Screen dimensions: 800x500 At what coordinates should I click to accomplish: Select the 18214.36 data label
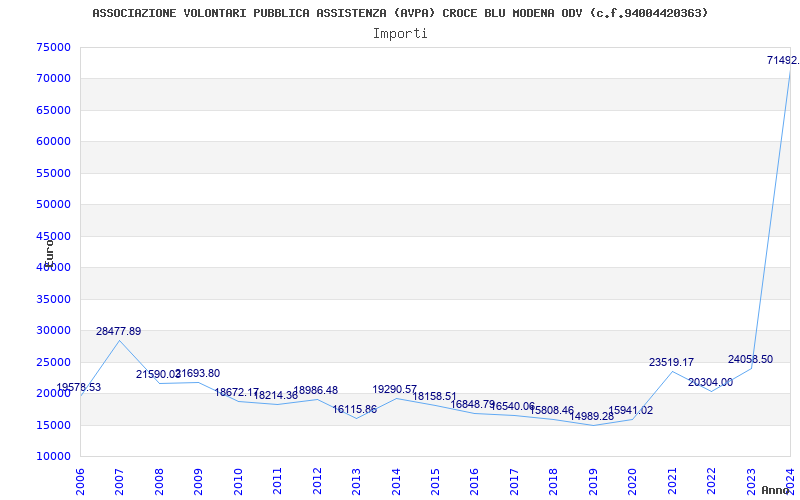pyautogui.click(x=276, y=395)
